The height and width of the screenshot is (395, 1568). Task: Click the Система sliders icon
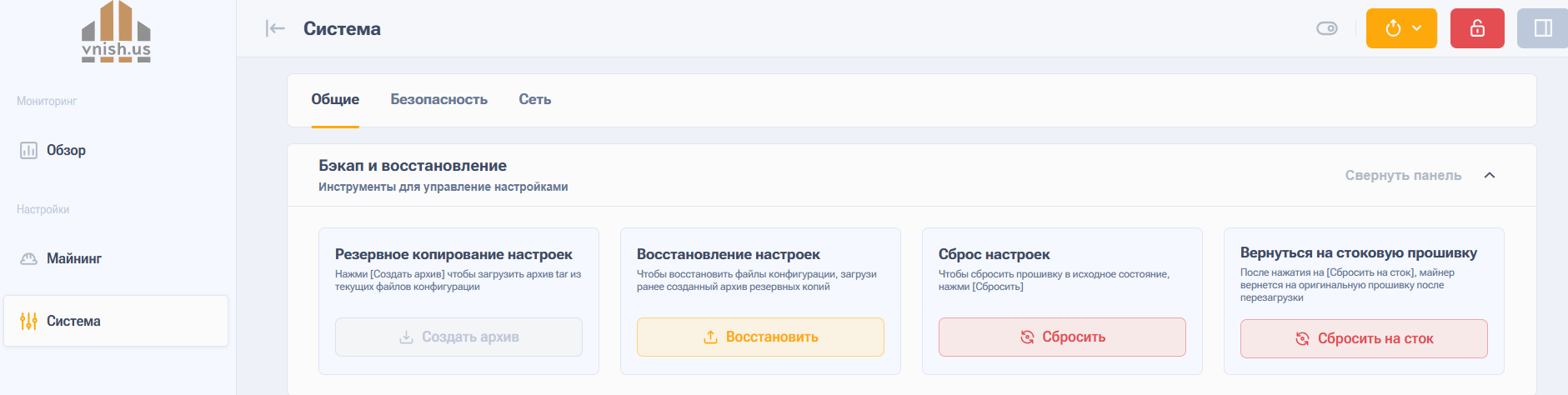tap(28, 321)
